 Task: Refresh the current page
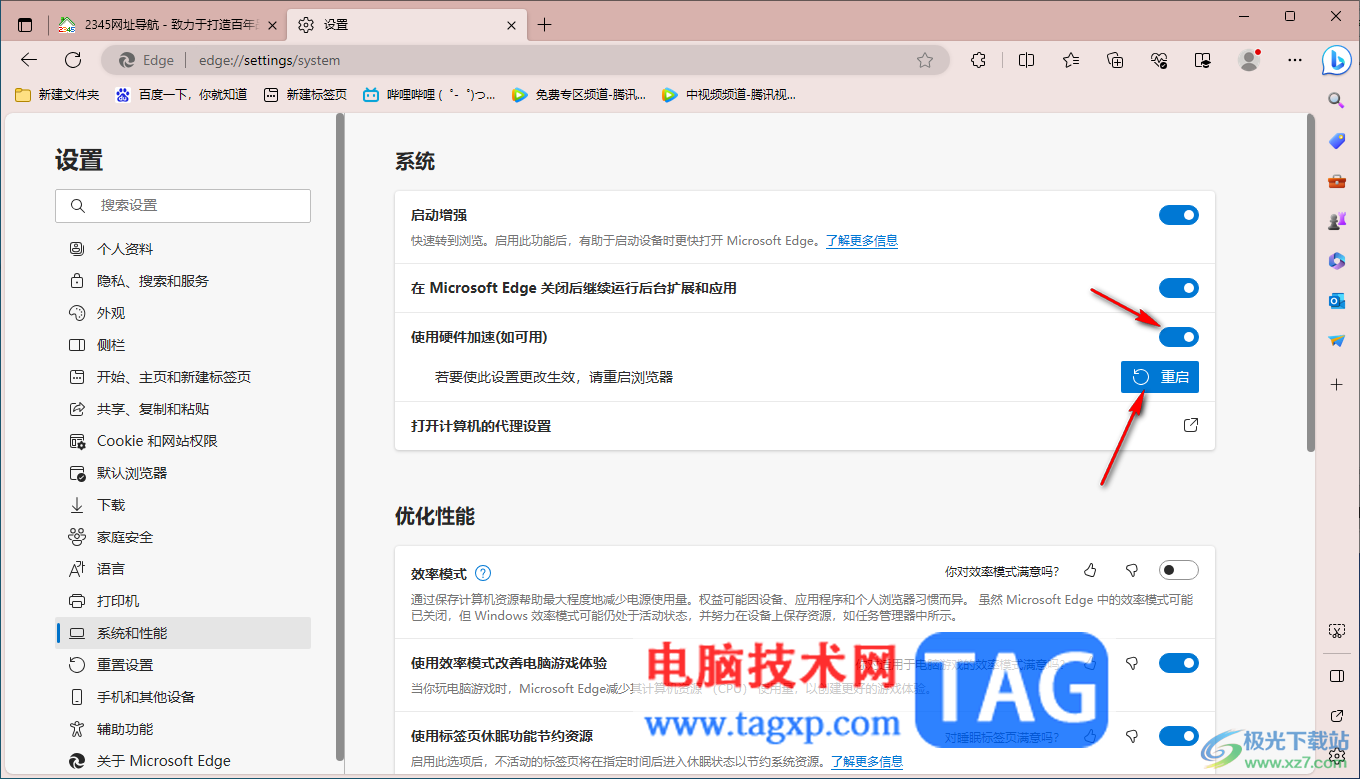[x=73, y=60]
